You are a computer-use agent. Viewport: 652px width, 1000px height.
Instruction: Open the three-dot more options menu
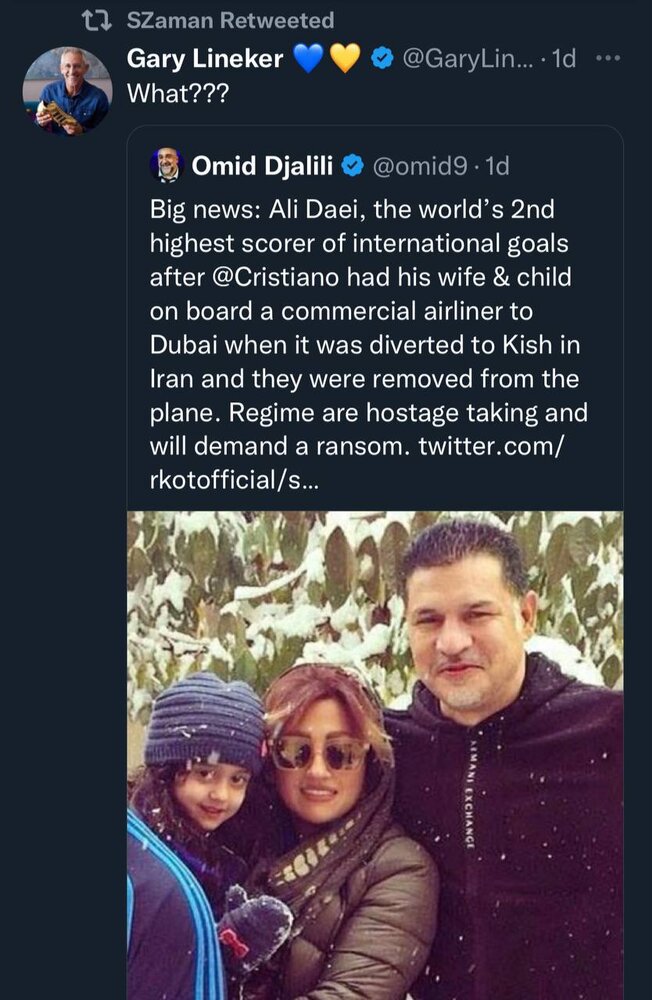[x=608, y=59]
